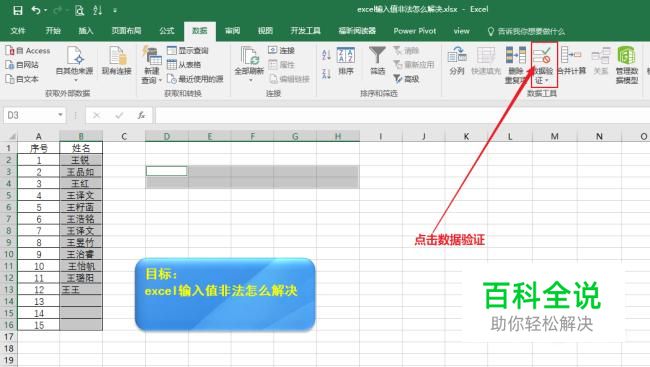Click the From Access (自 Access) button

(28, 51)
